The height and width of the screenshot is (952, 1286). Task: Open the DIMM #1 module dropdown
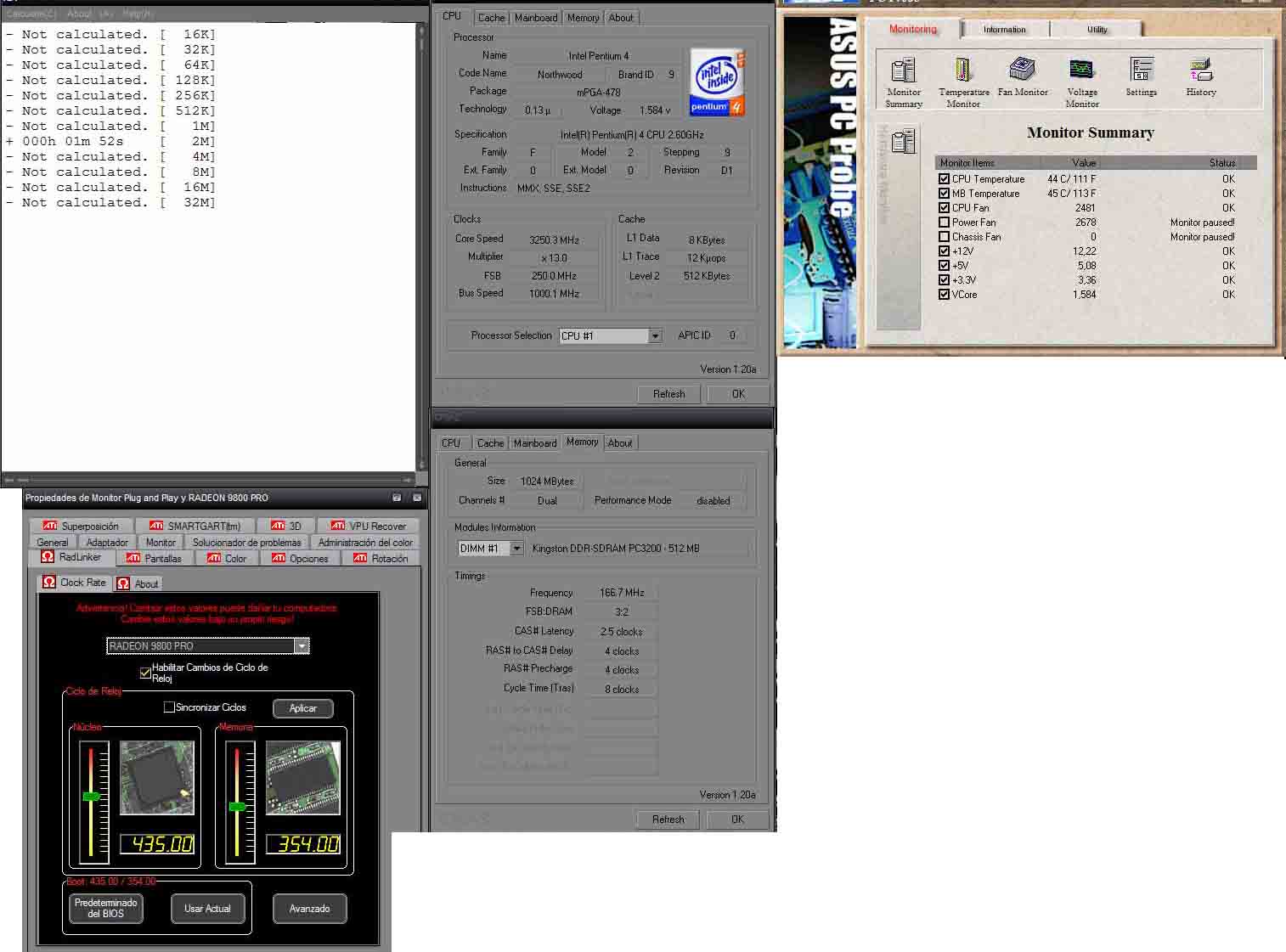516,549
